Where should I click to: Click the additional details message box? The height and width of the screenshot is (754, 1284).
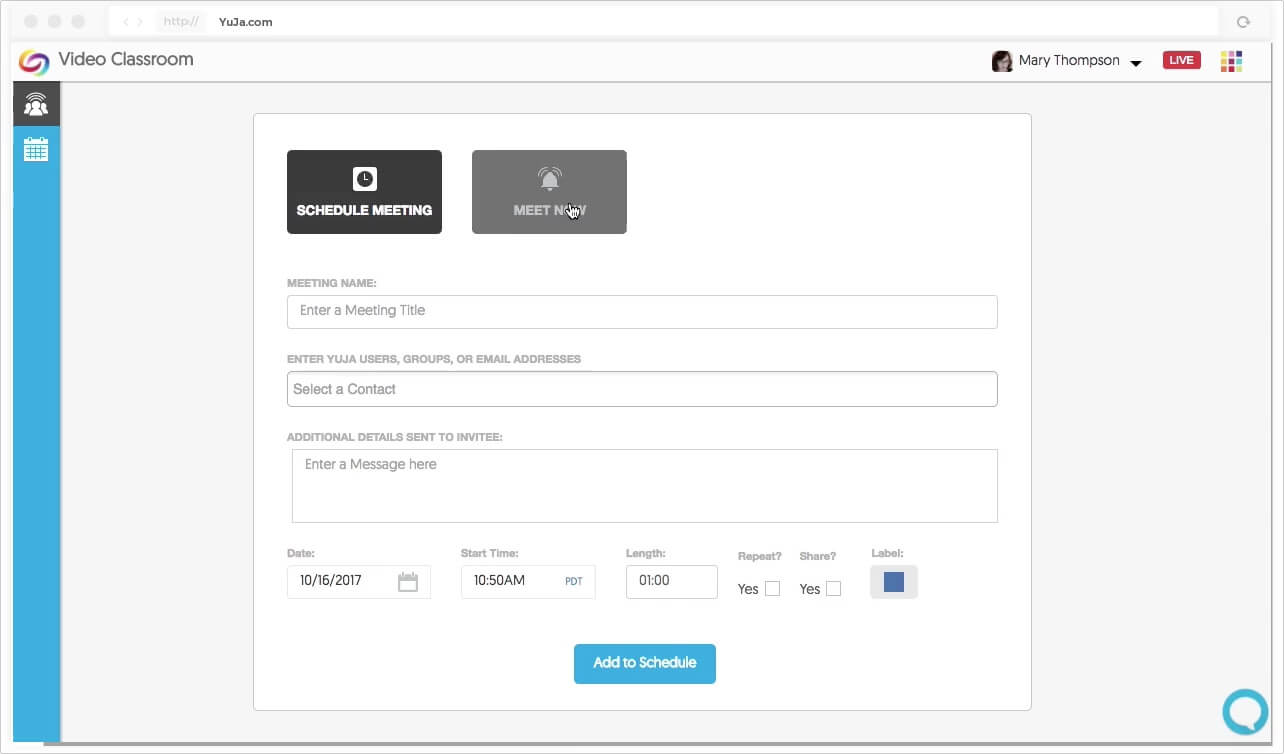tap(644, 486)
